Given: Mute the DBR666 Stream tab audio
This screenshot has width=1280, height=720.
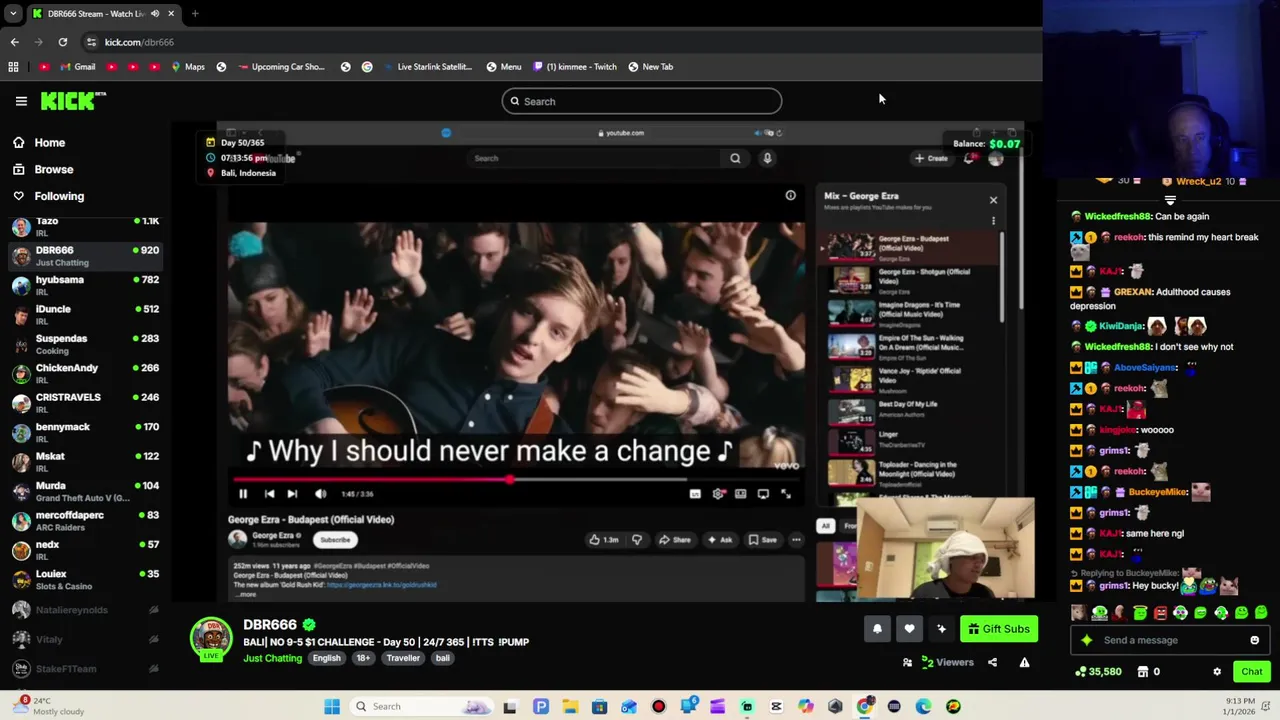Looking at the screenshot, I should [x=154, y=14].
